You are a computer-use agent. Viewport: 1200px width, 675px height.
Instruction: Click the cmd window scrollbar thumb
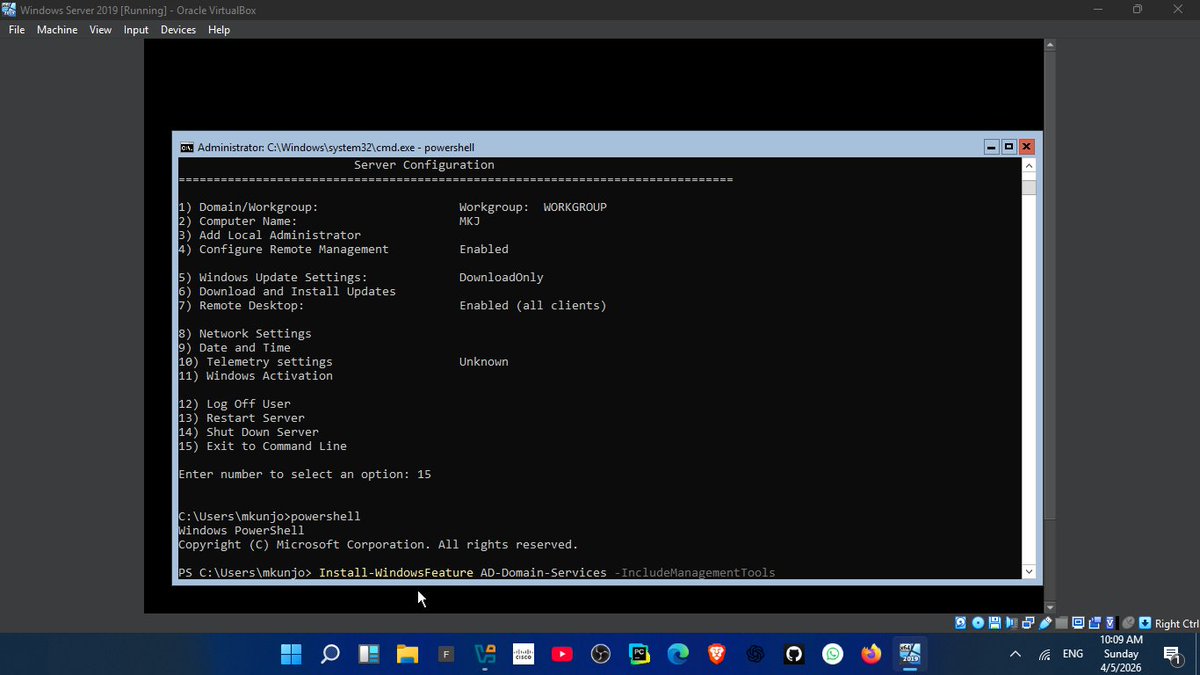coord(1029,187)
